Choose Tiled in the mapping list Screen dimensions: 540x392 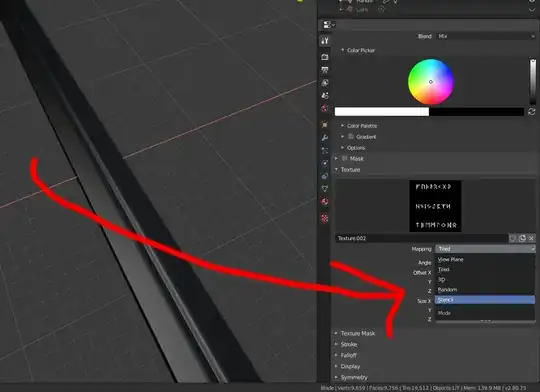point(485,269)
